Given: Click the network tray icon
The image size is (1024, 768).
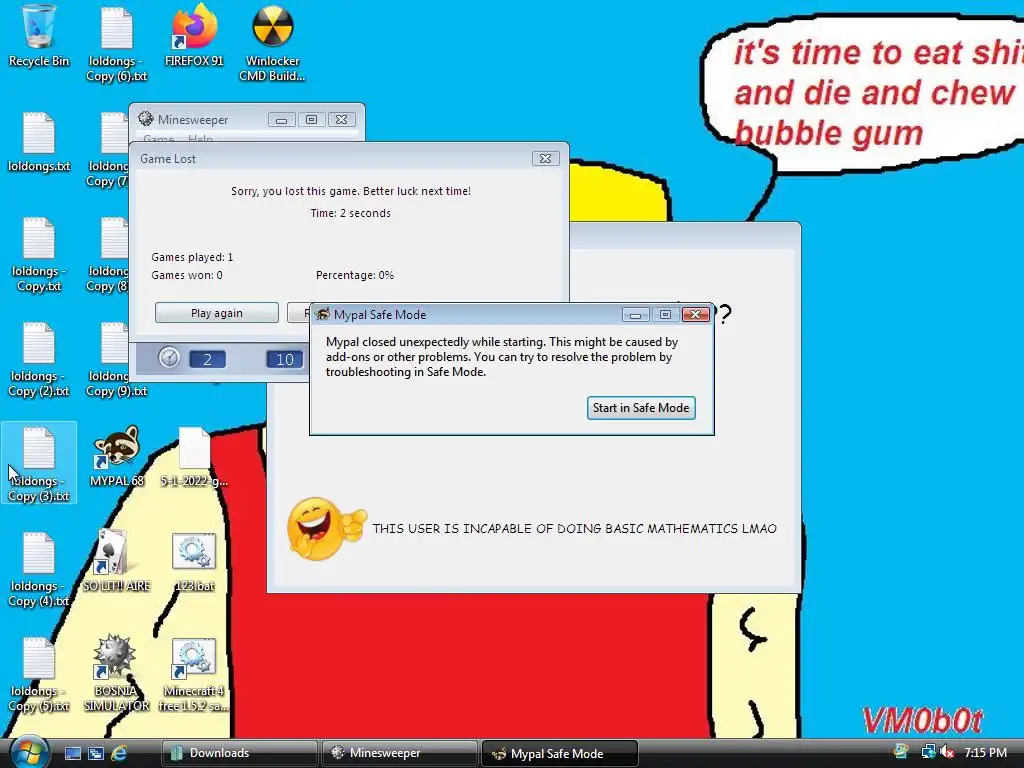Looking at the screenshot, I should [x=927, y=752].
